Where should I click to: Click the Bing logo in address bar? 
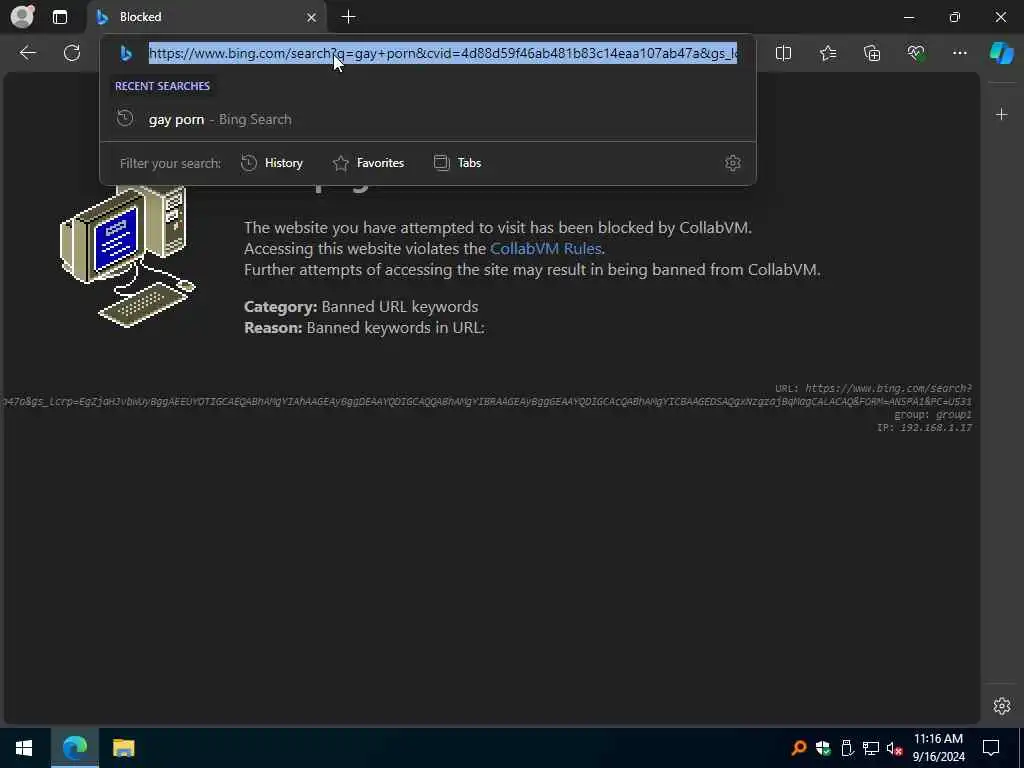pos(126,54)
